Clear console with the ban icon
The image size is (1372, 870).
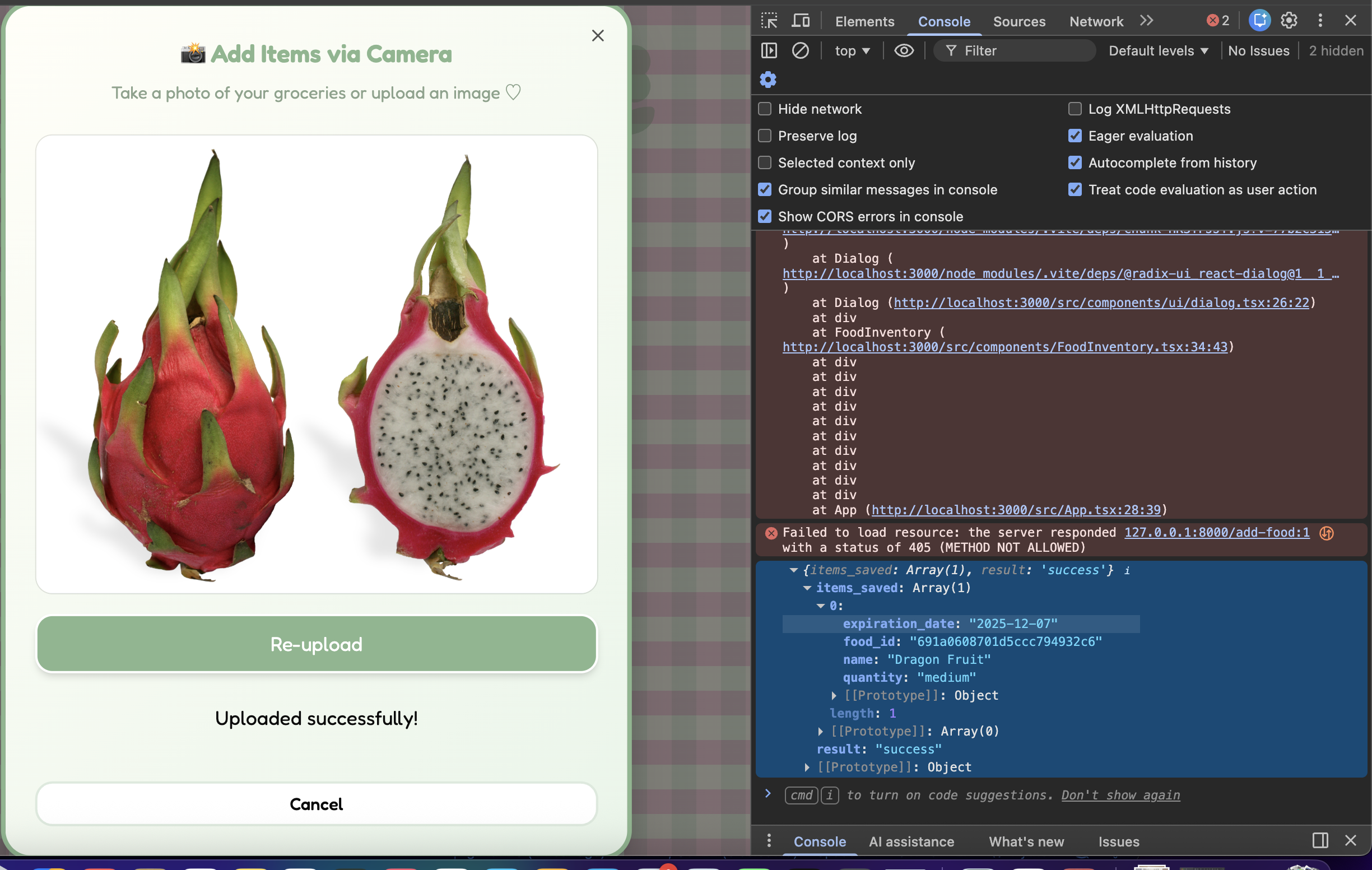[800, 51]
